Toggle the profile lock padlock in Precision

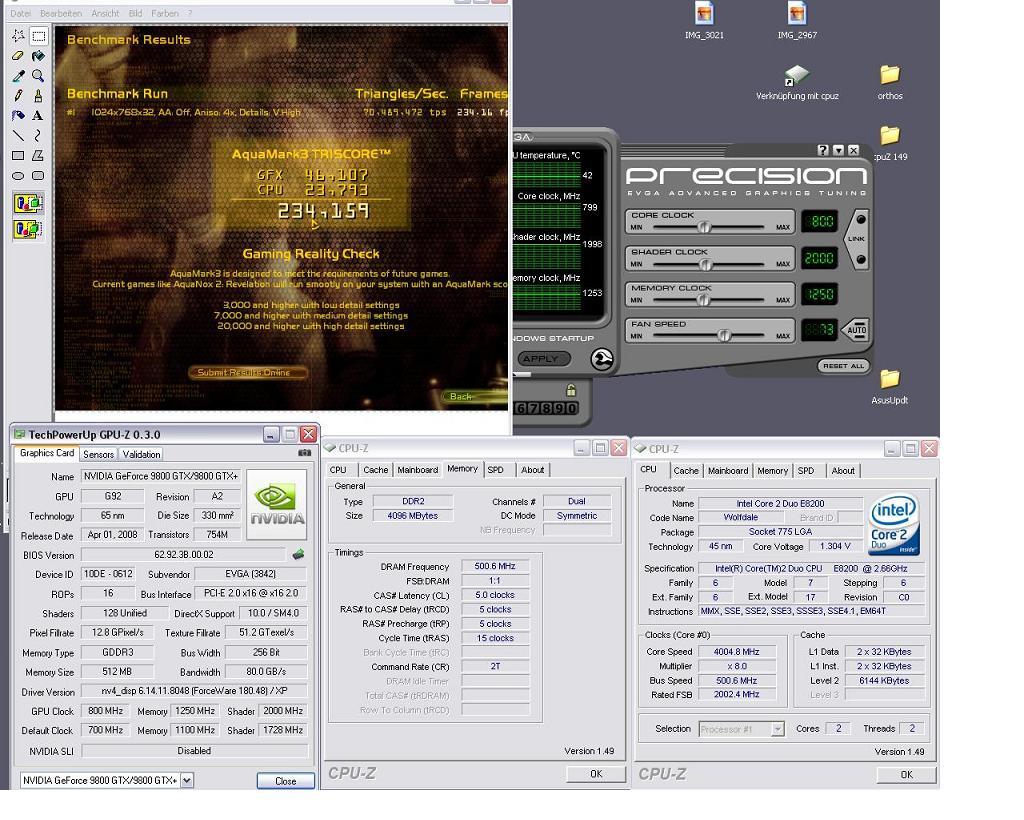[x=571, y=390]
